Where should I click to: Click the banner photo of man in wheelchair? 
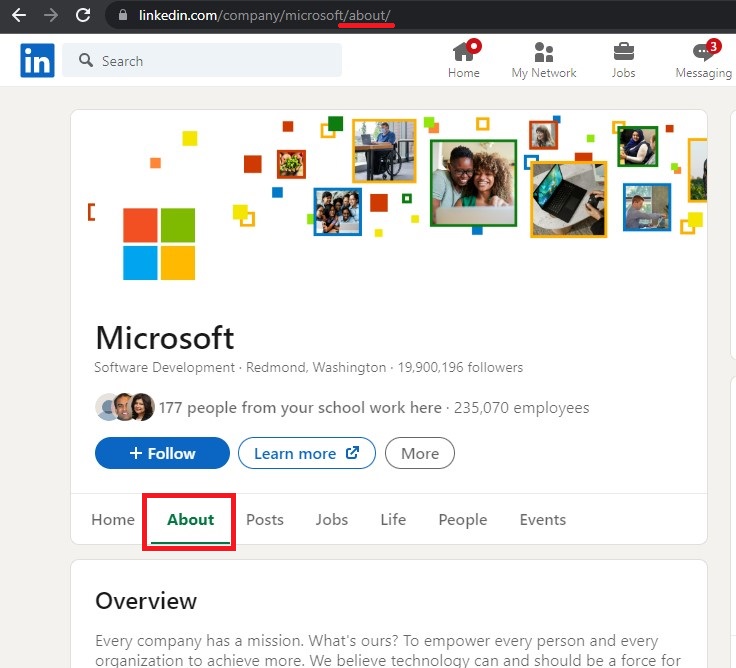(384, 151)
